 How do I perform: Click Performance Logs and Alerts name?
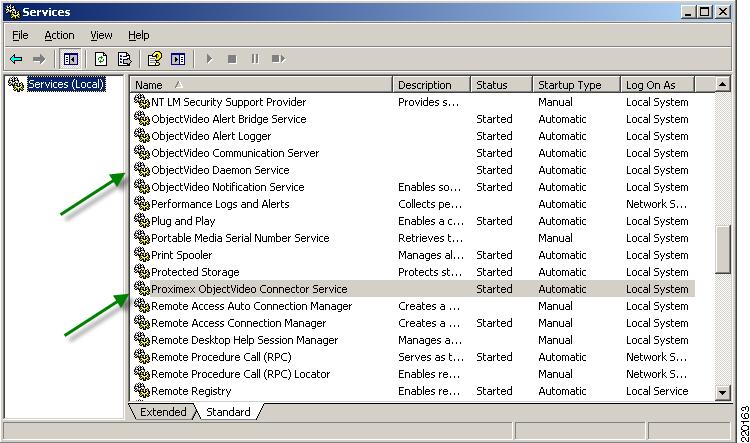220,204
